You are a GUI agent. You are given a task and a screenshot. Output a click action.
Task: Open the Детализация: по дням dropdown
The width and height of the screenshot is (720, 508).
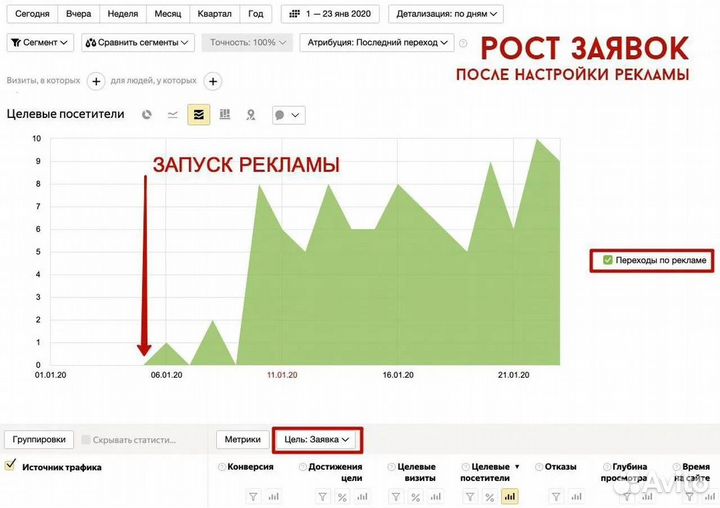pyautogui.click(x=446, y=14)
